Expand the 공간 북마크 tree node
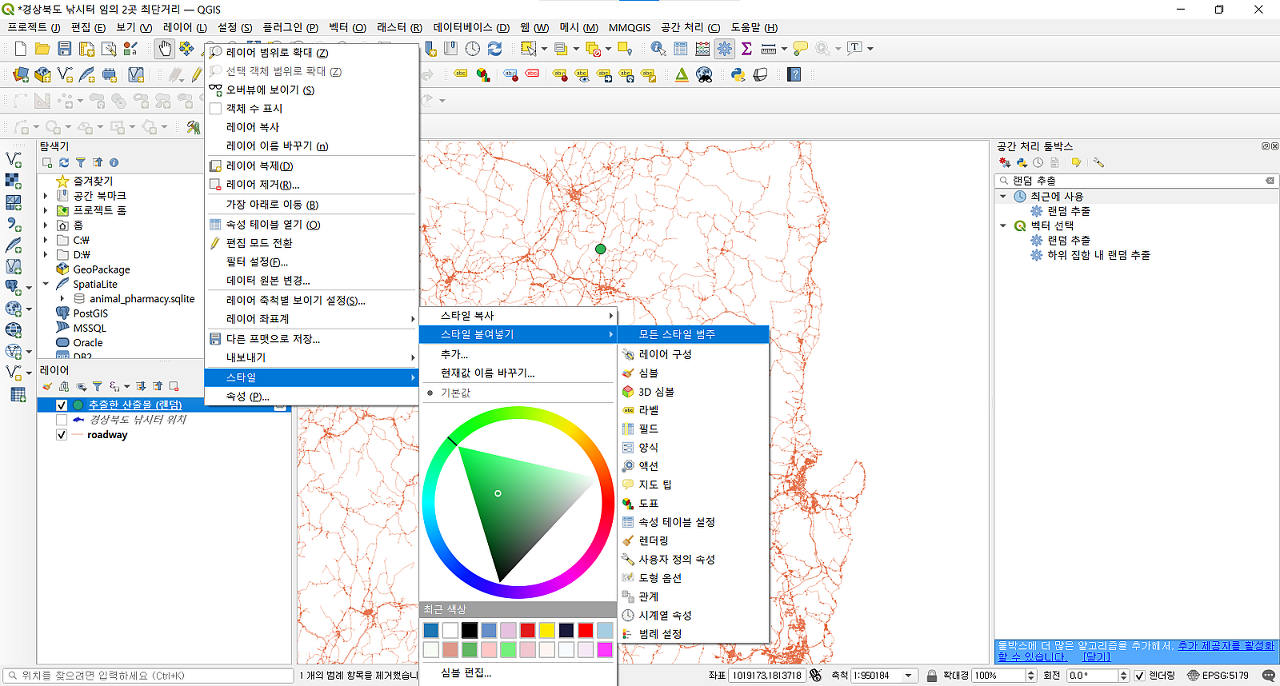Screen dimensions: 1280x686 pyautogui.click(x=45, y=196)
